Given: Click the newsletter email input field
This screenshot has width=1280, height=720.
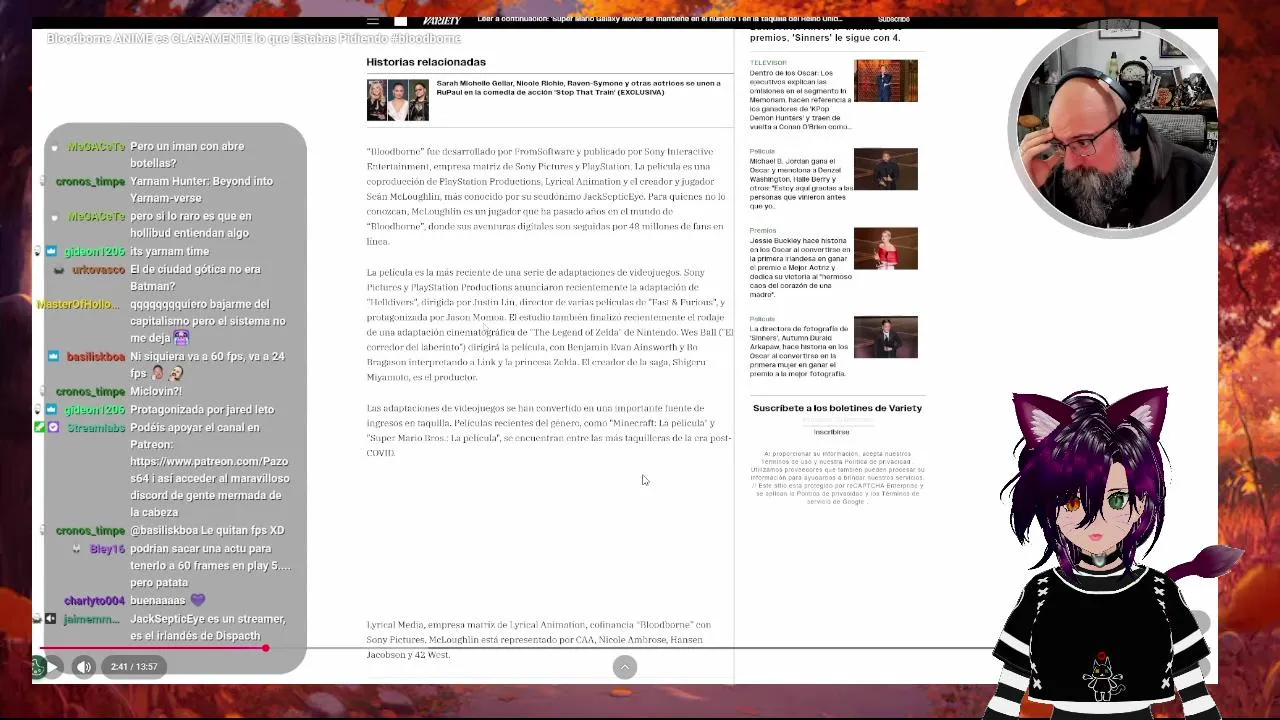Looking at the screenshot, I should tap(837, 421).
